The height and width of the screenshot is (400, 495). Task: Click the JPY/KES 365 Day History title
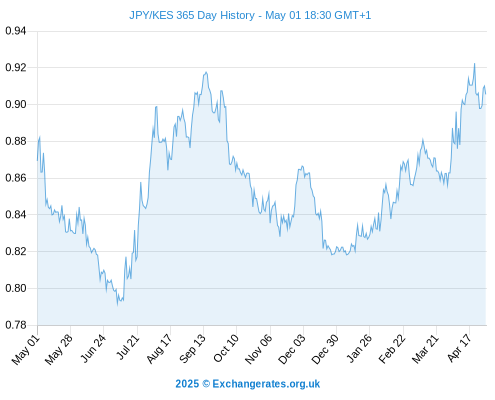[x=250, y=15]
